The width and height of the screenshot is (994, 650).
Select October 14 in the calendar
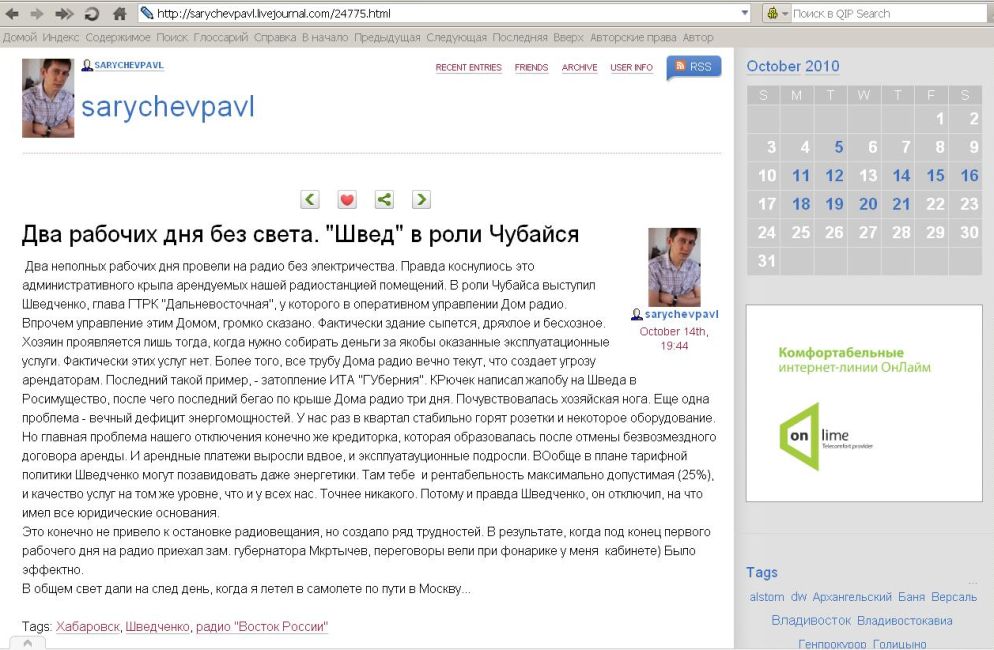901,176
